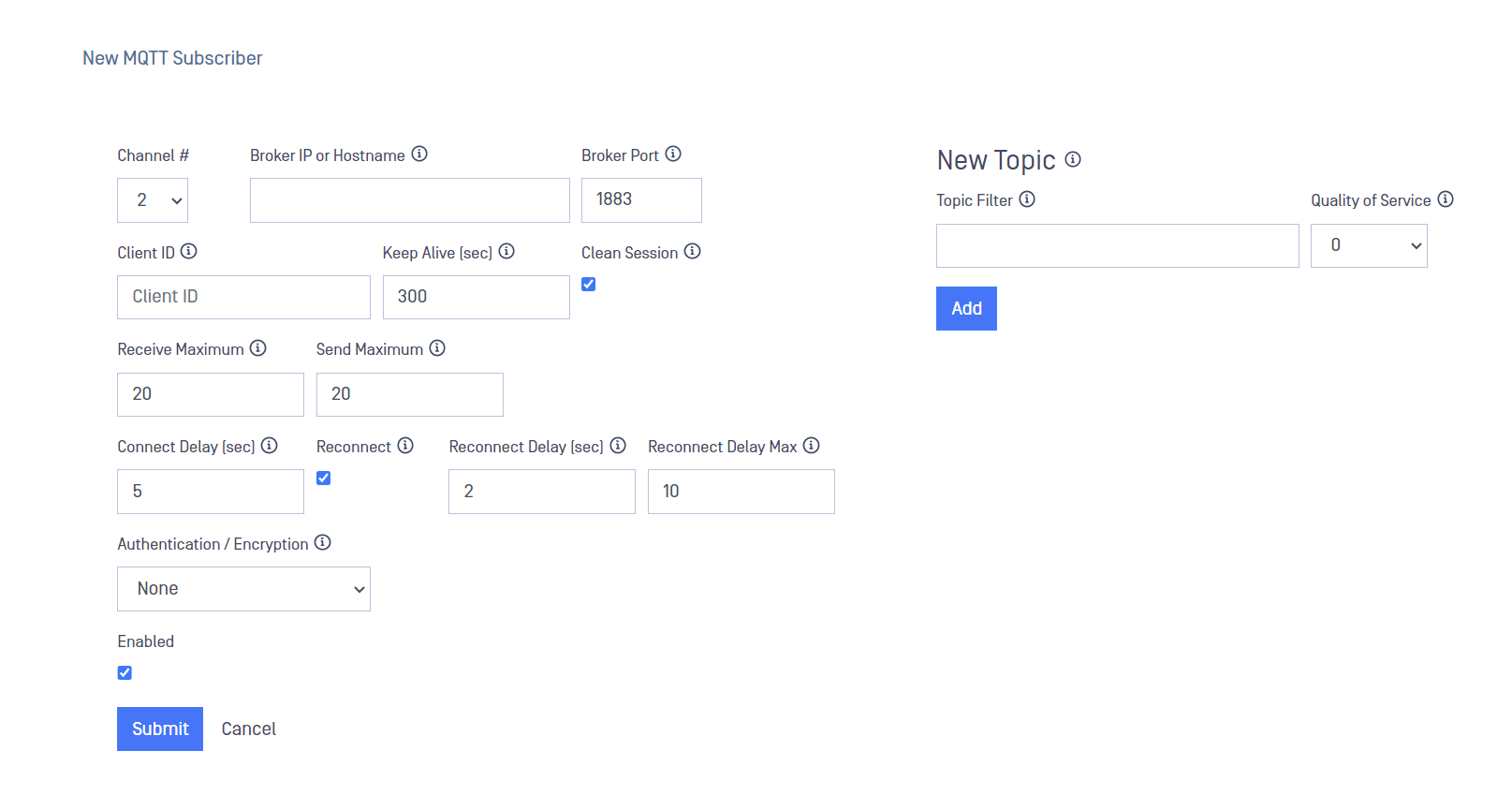Toggle the Reconnect checkbox
Screen dimensions: 1512x810
(x=324, y=478)
